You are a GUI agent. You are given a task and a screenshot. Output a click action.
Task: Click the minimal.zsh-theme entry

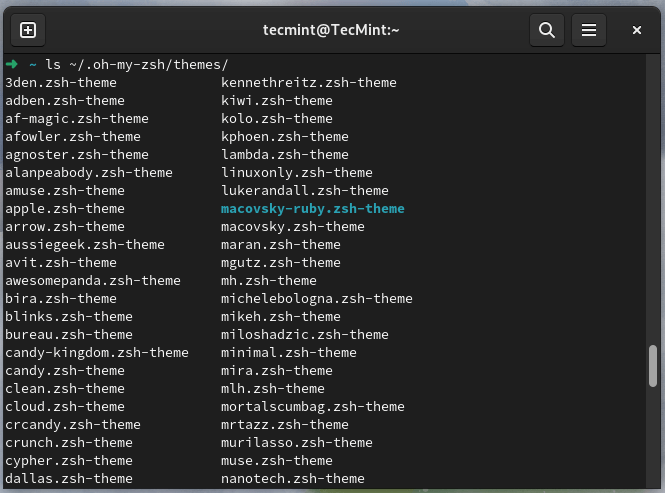click(288, 353)
